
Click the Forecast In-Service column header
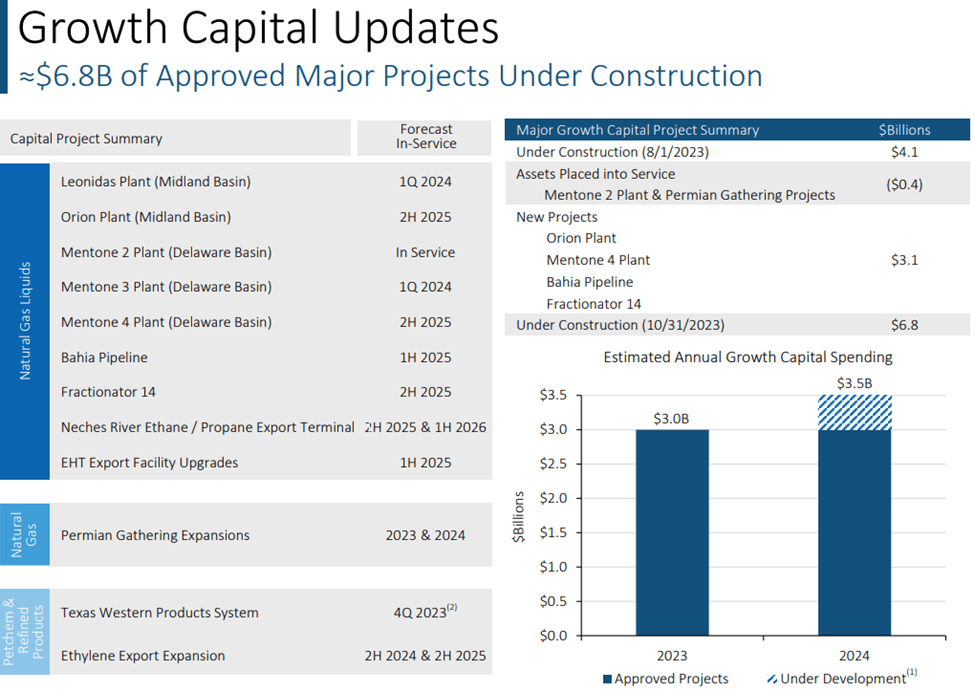pos(425,137)
